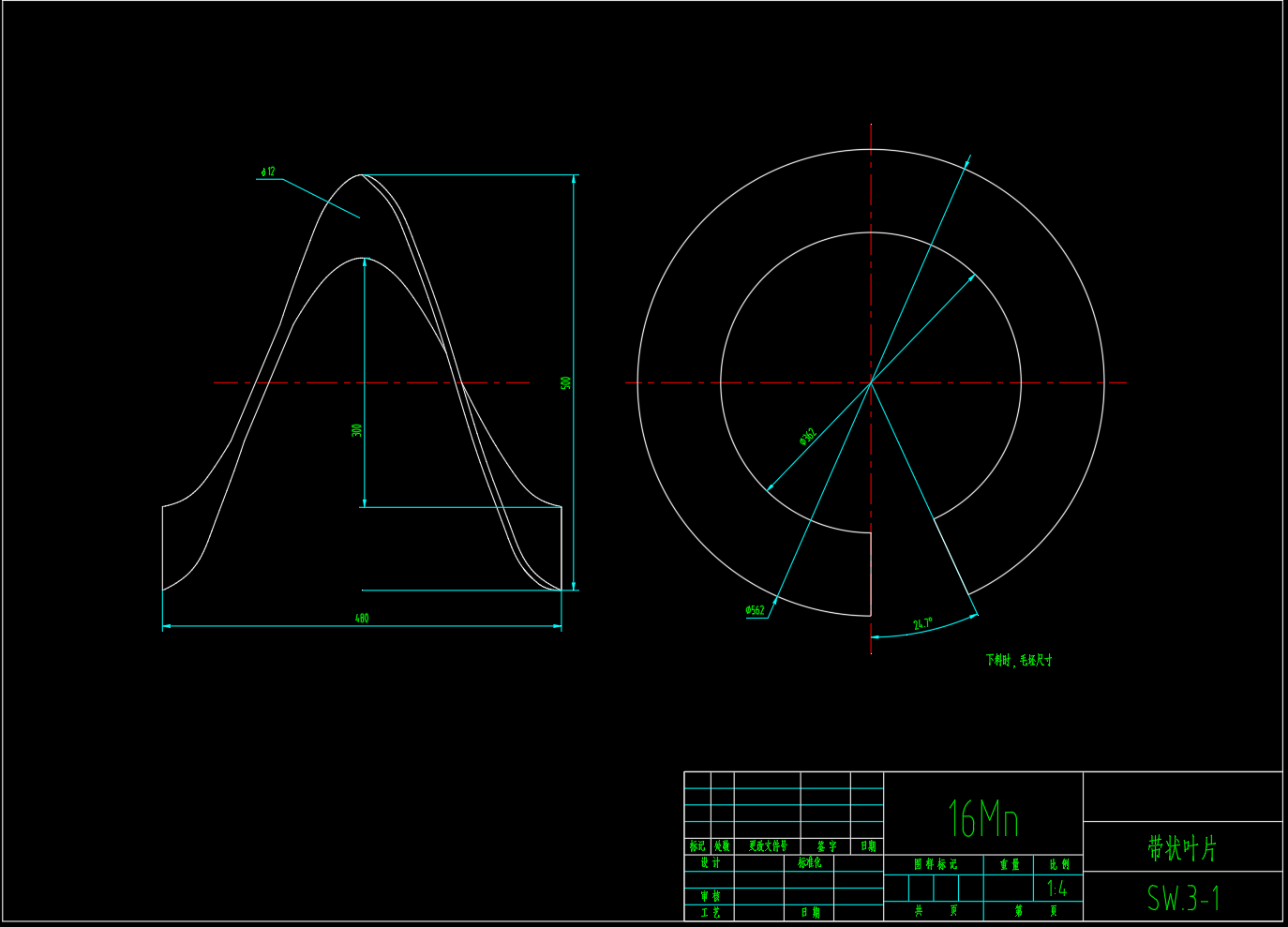Screen dimensions: 1288x927
Task: Click the 标准化 label in title block
Action: tap(809, 863)
